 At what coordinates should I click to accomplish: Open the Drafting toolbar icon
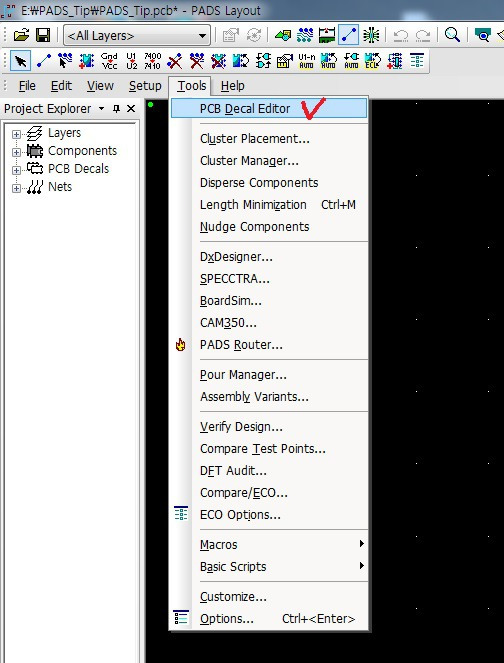coord(283,35)
